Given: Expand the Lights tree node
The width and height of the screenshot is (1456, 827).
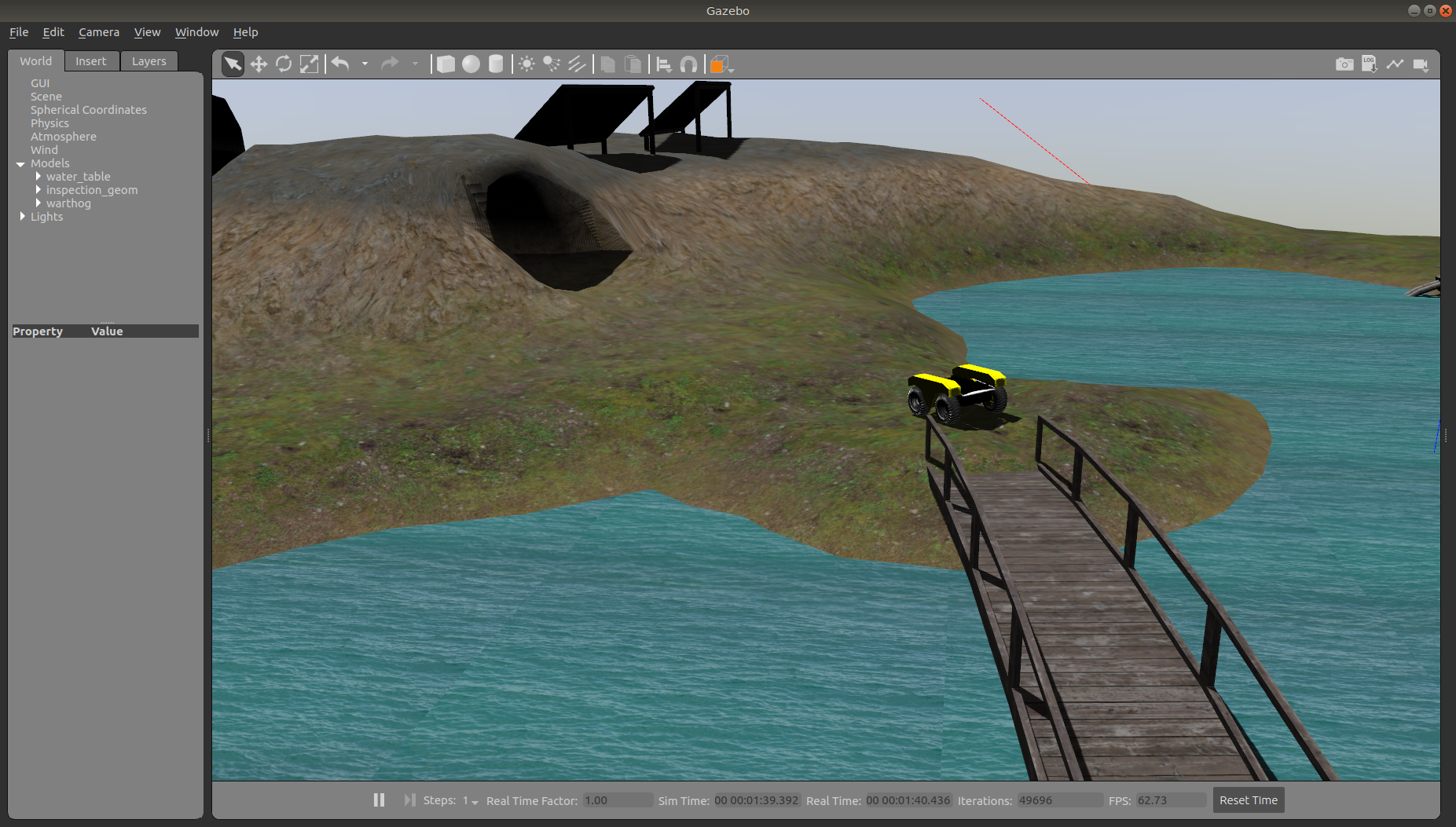Looking at the screenshot, I should pyautogui.click(x=22, y=217).
